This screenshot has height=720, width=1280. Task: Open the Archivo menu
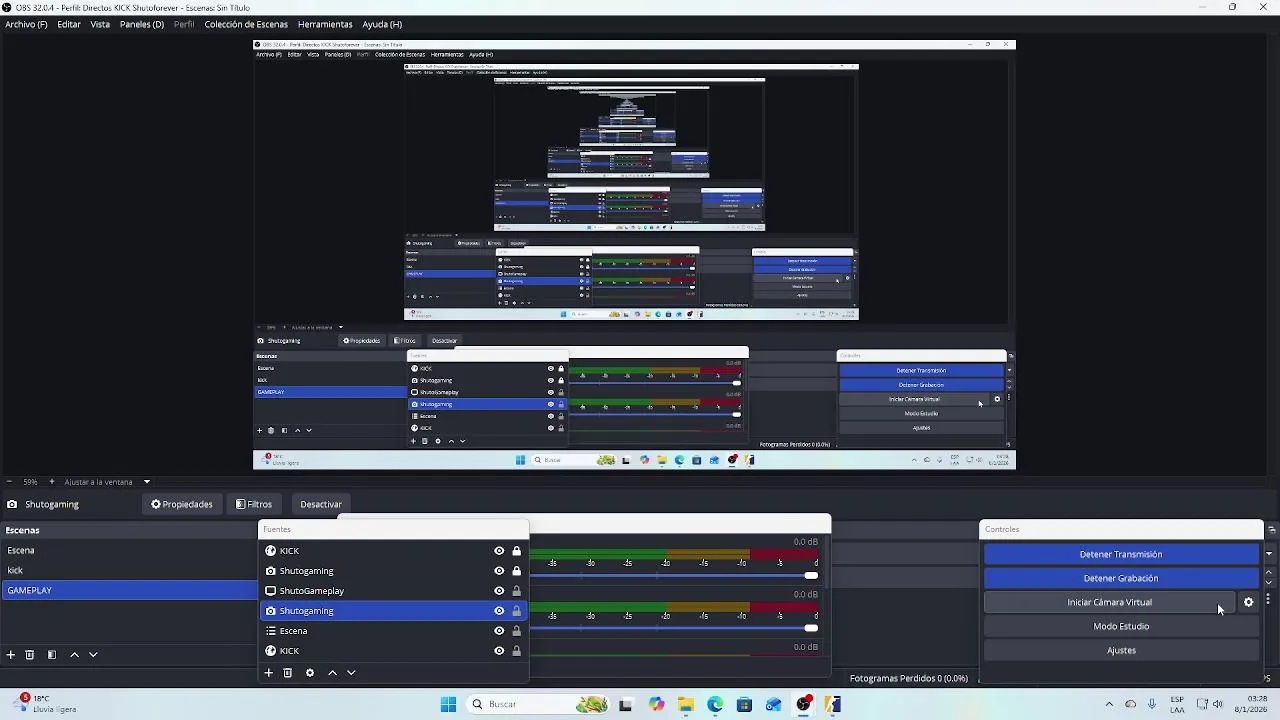(x=26, y=24)
